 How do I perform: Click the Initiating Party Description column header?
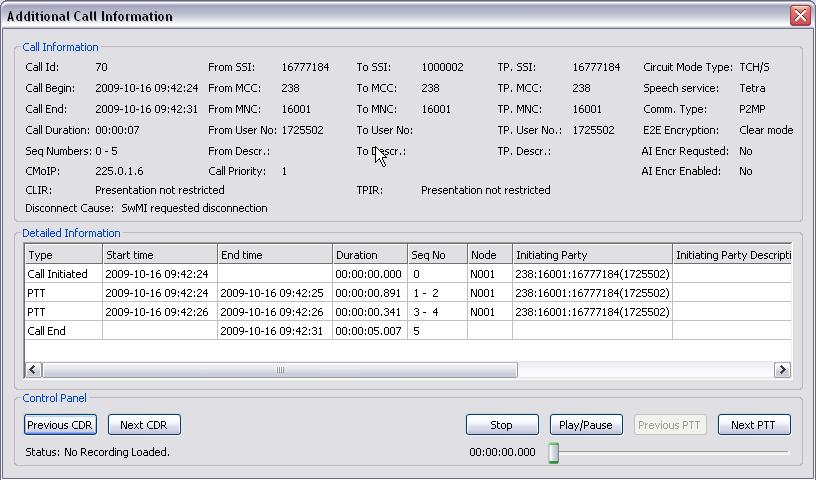click(x=732, y=255)
